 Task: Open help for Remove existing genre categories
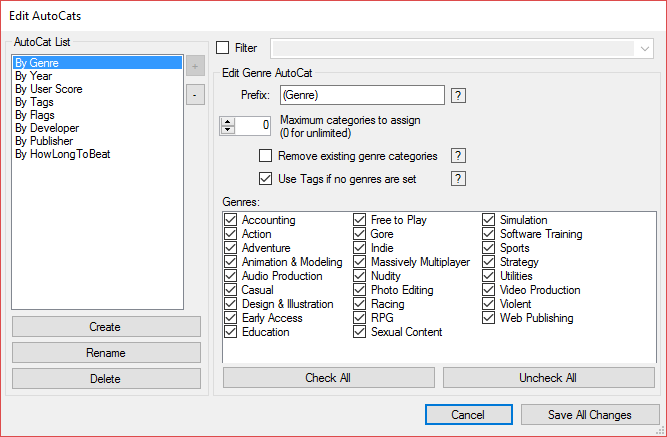click(458, 156)
